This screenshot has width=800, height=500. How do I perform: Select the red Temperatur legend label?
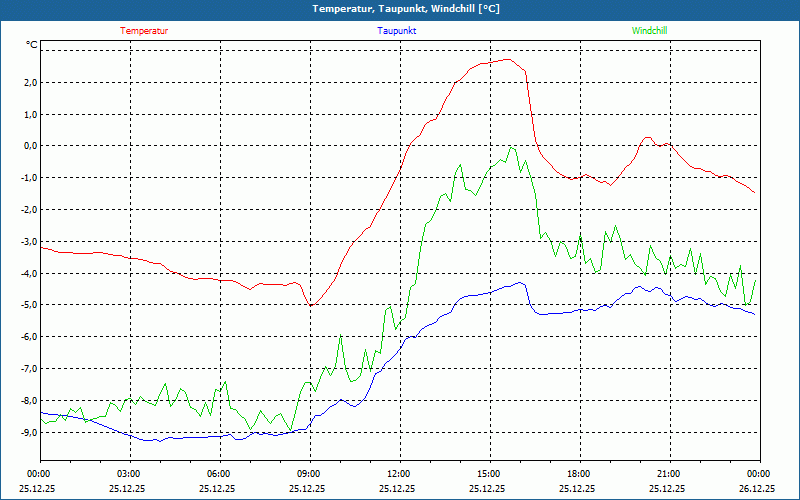coord(144,31)
